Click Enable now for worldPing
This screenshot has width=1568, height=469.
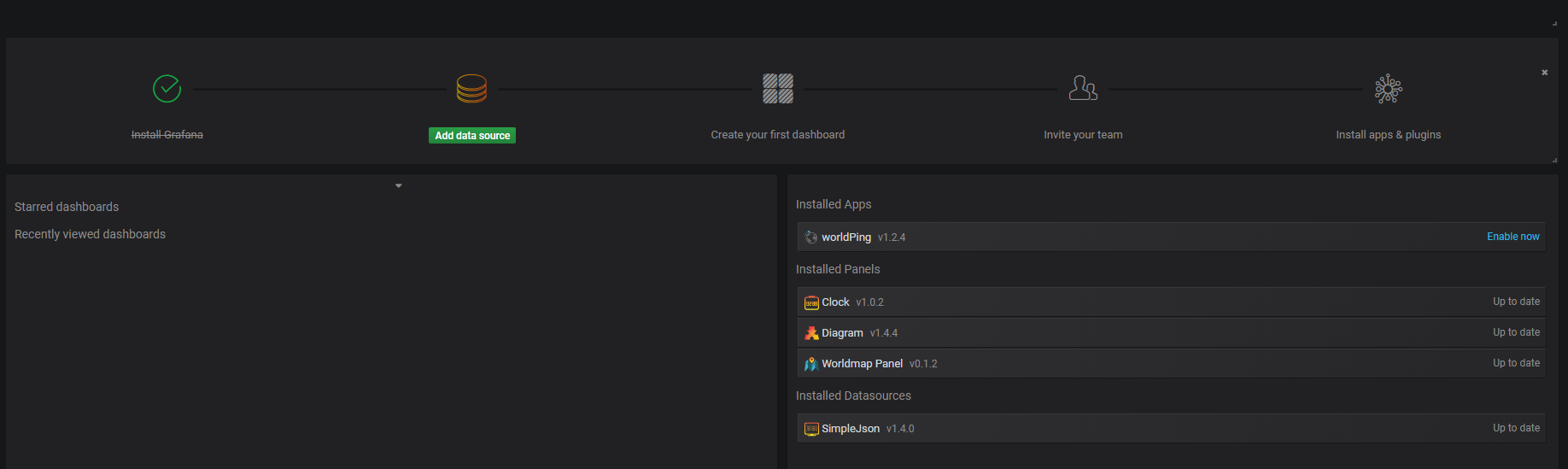click(x=1512, y=237)
